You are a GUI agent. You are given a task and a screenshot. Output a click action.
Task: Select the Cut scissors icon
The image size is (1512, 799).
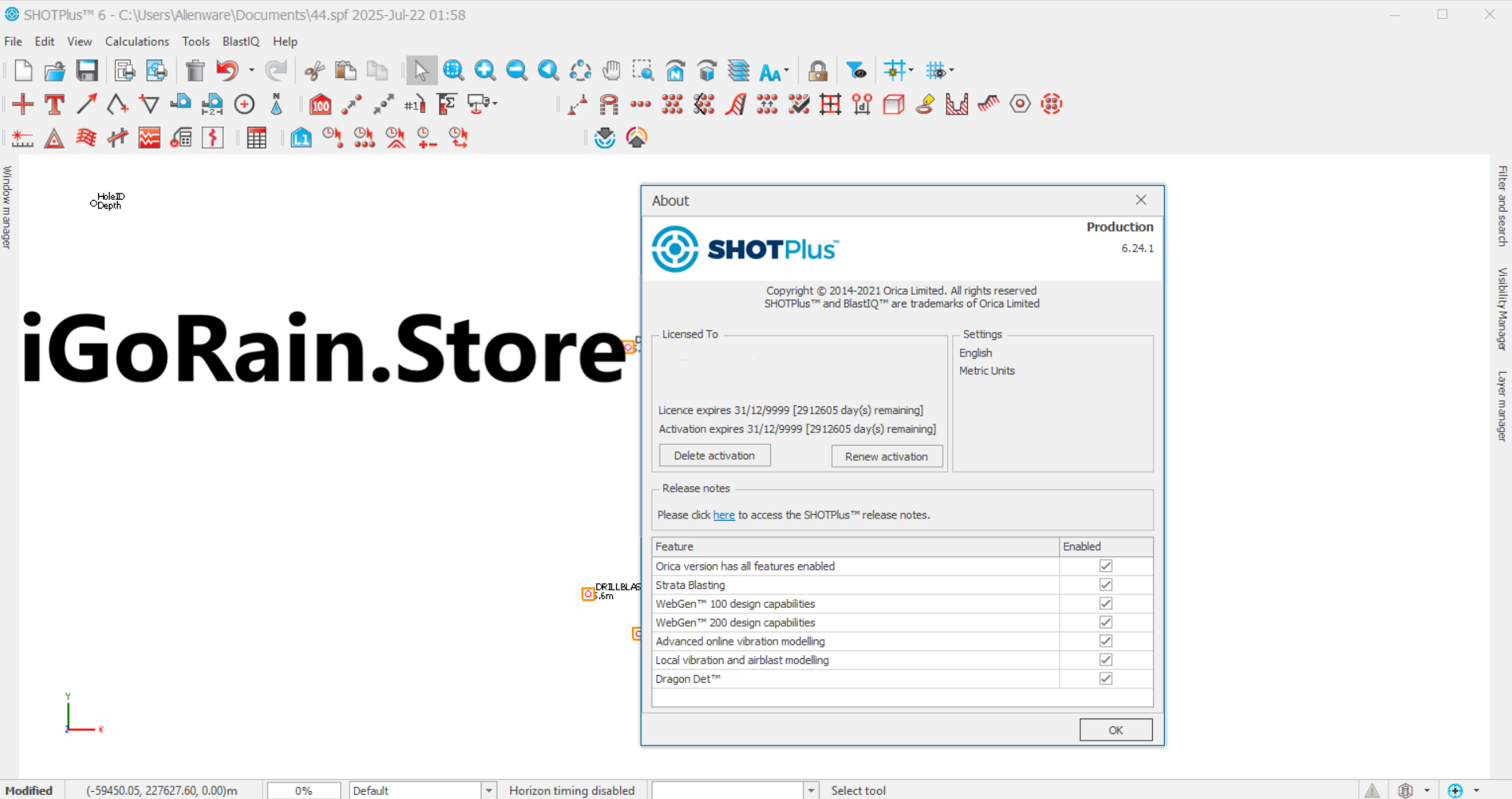pos(313,70)
